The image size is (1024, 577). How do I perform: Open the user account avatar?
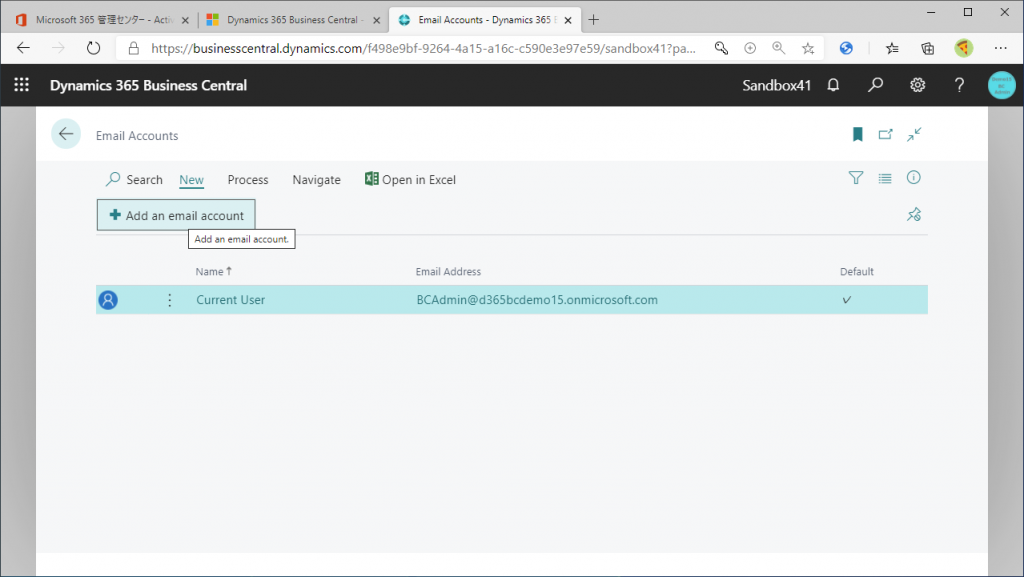pyautogui.click(x=1001, y=85)
